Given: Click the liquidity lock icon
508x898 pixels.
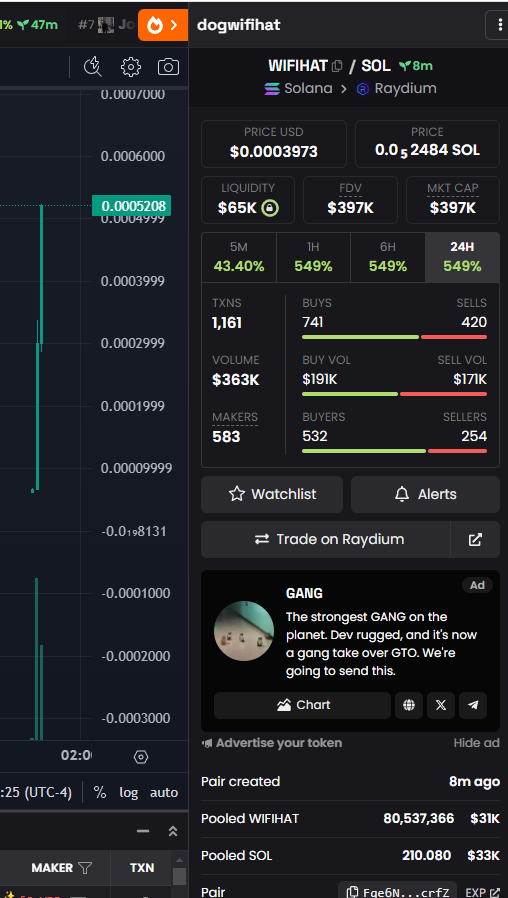Looking at the screenshot, I should pos(270,208).
